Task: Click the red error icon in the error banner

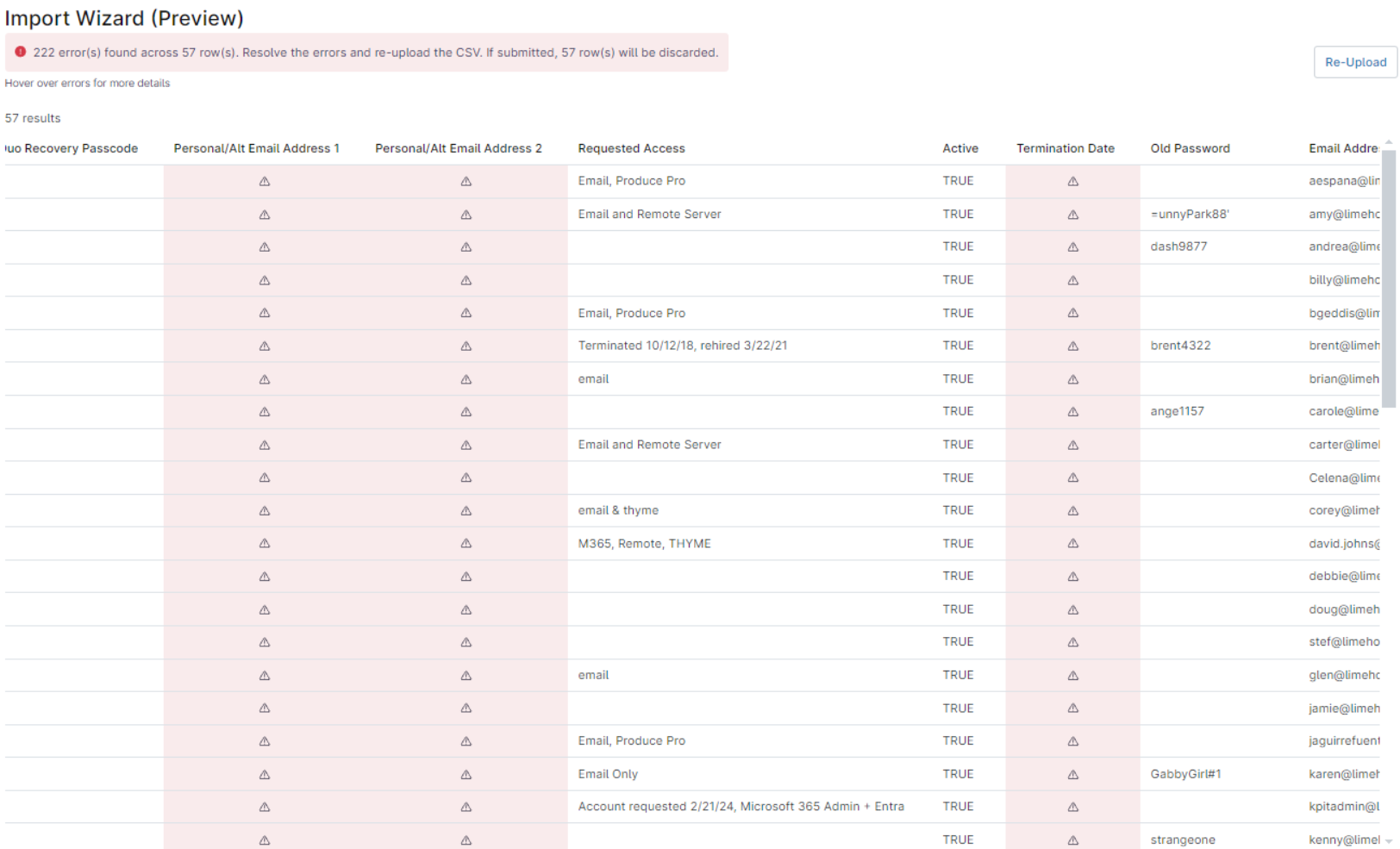Action: 21,52
